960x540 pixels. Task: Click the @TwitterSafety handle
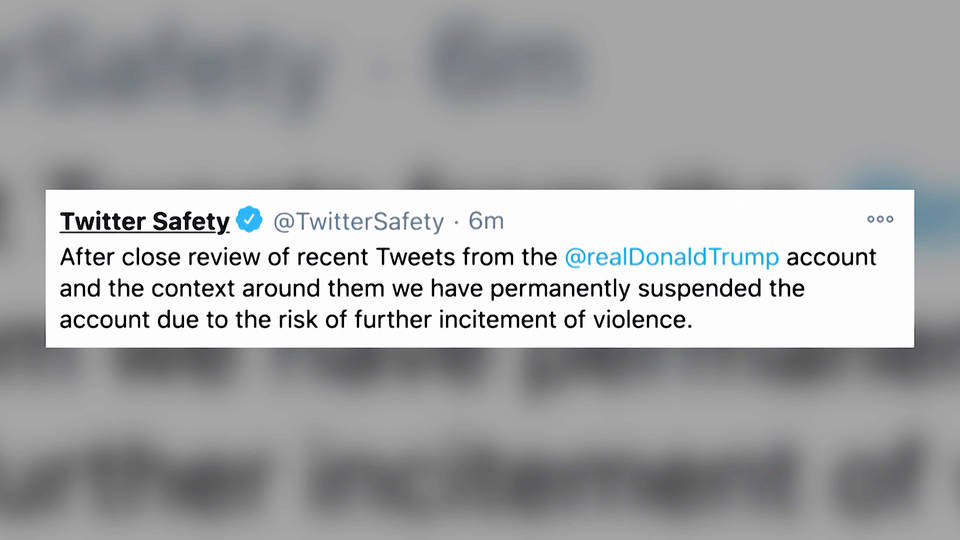(358, 221)
